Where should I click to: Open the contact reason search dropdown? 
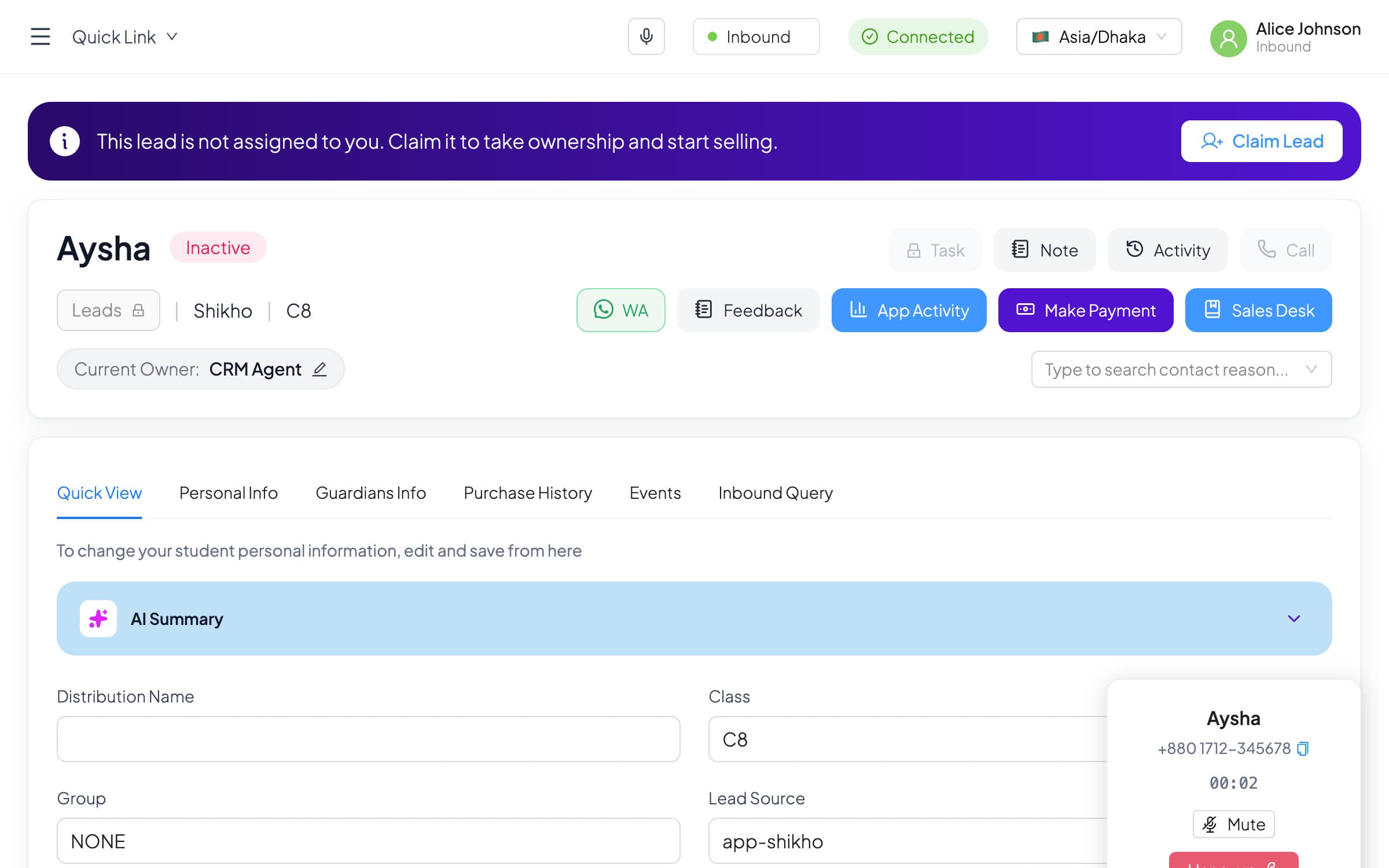(1181, 369)
